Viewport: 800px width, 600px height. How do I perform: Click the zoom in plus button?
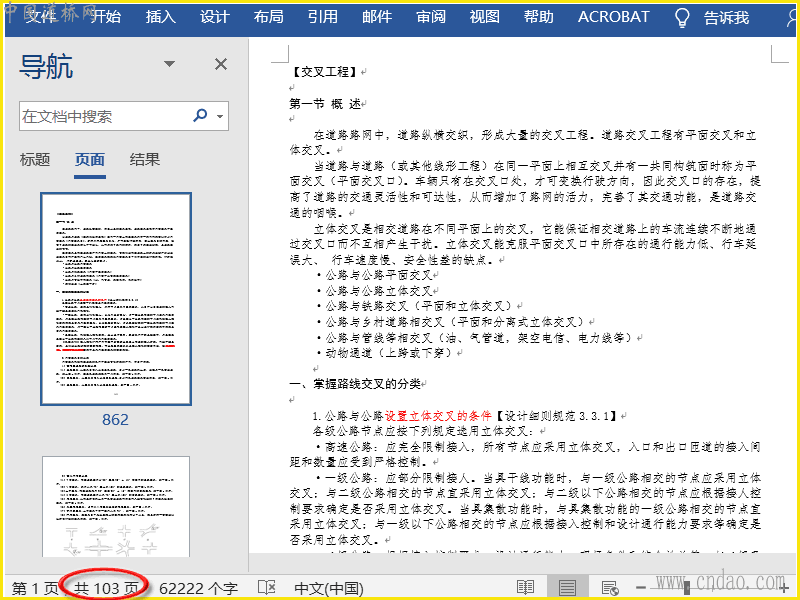[784, 588]
